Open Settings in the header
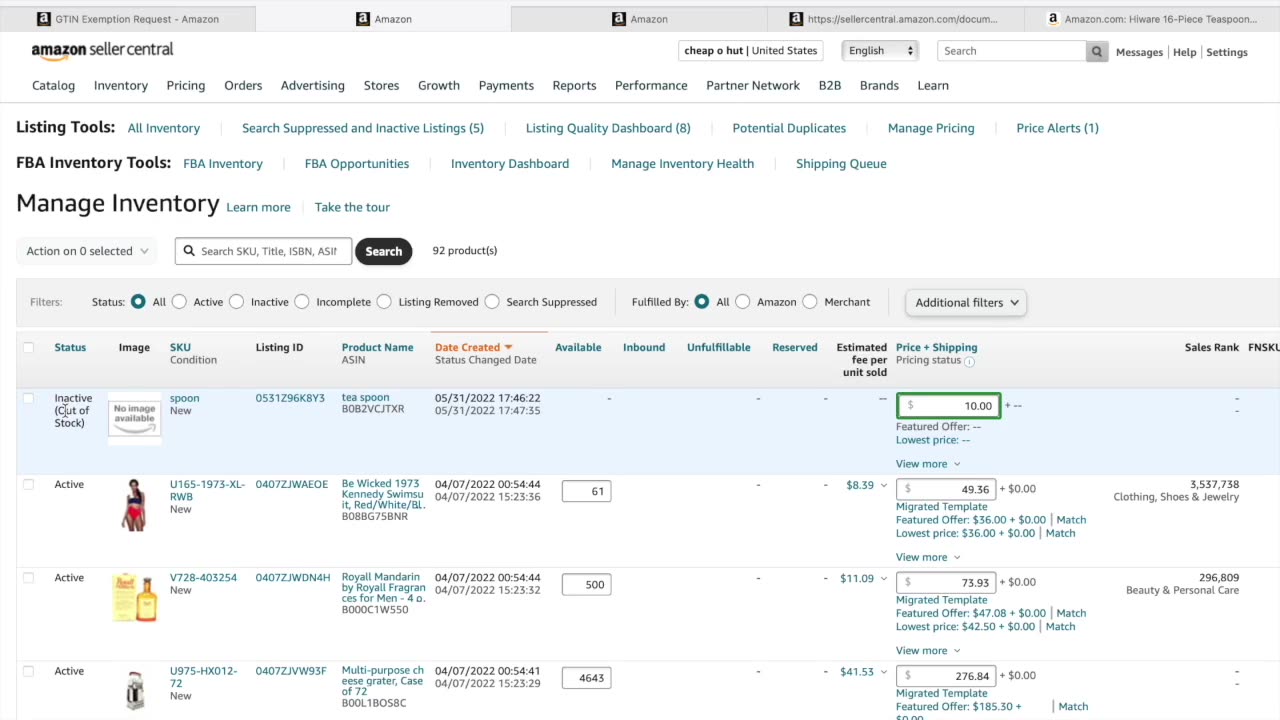Viewport: 1280px width, 720px height. coord(1227,52)
